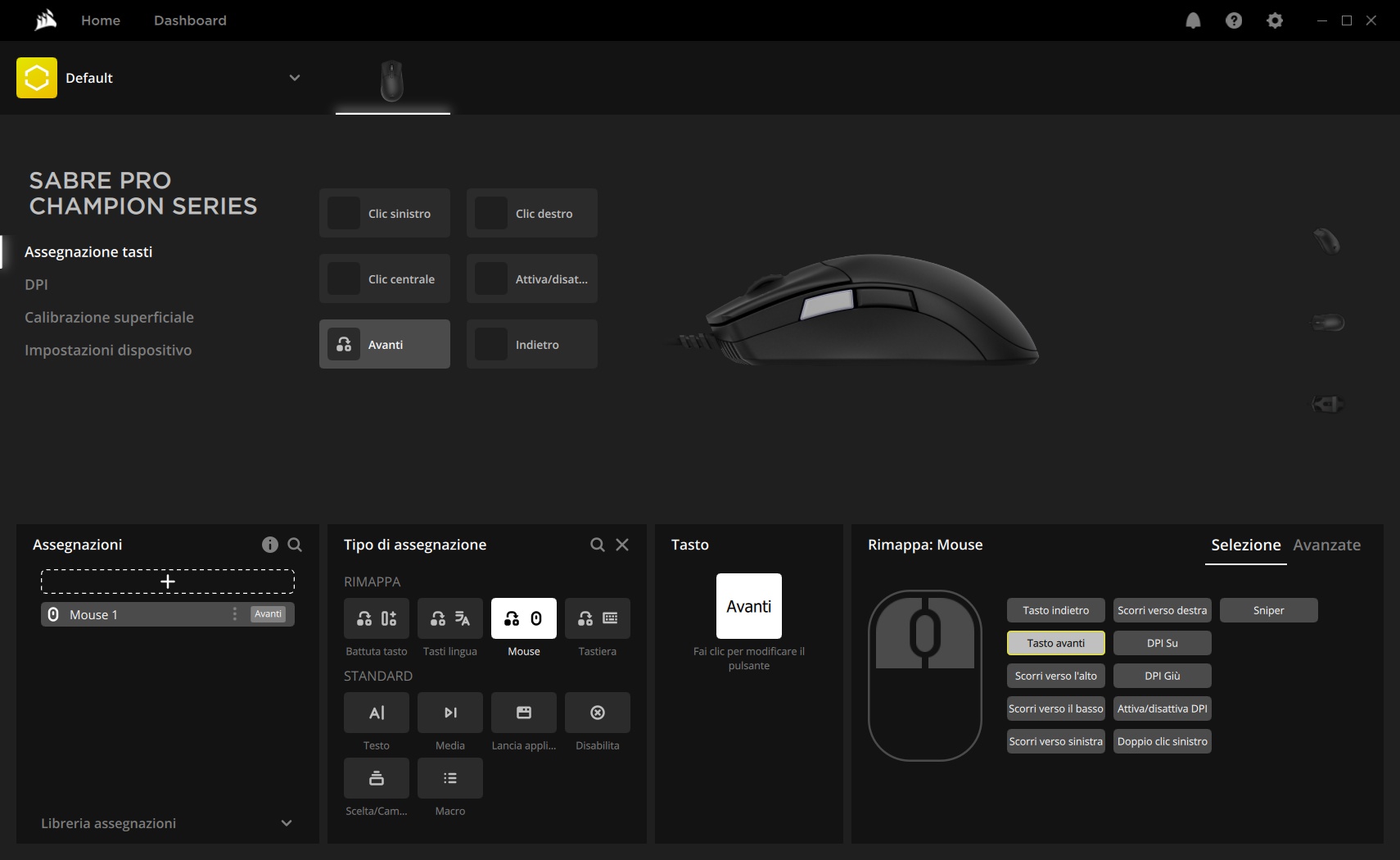Click the mouse diagram in Rimappa
This screenshot has height=860, width=1400.
(x=925, y=676)
